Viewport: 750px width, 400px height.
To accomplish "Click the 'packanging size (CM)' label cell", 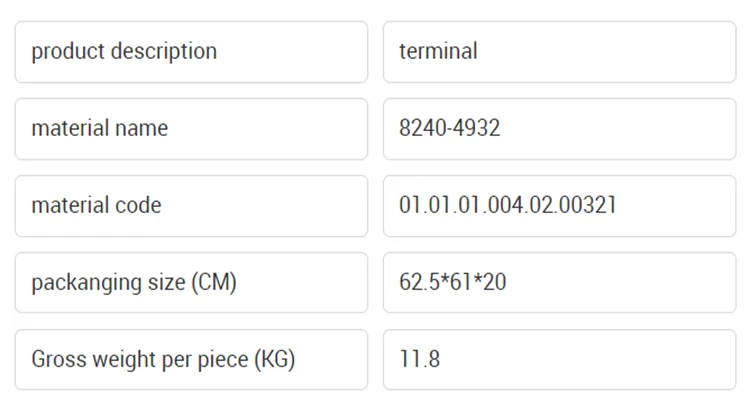I will 191,283.
